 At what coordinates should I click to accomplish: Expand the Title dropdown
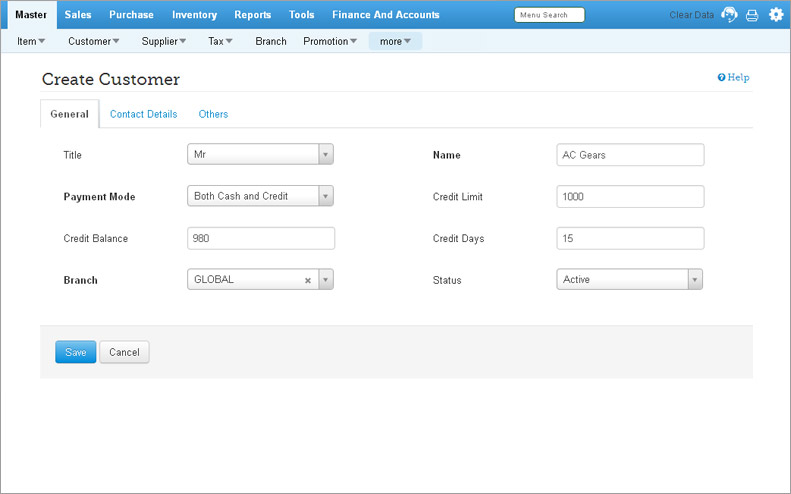[x=325, y=155]
